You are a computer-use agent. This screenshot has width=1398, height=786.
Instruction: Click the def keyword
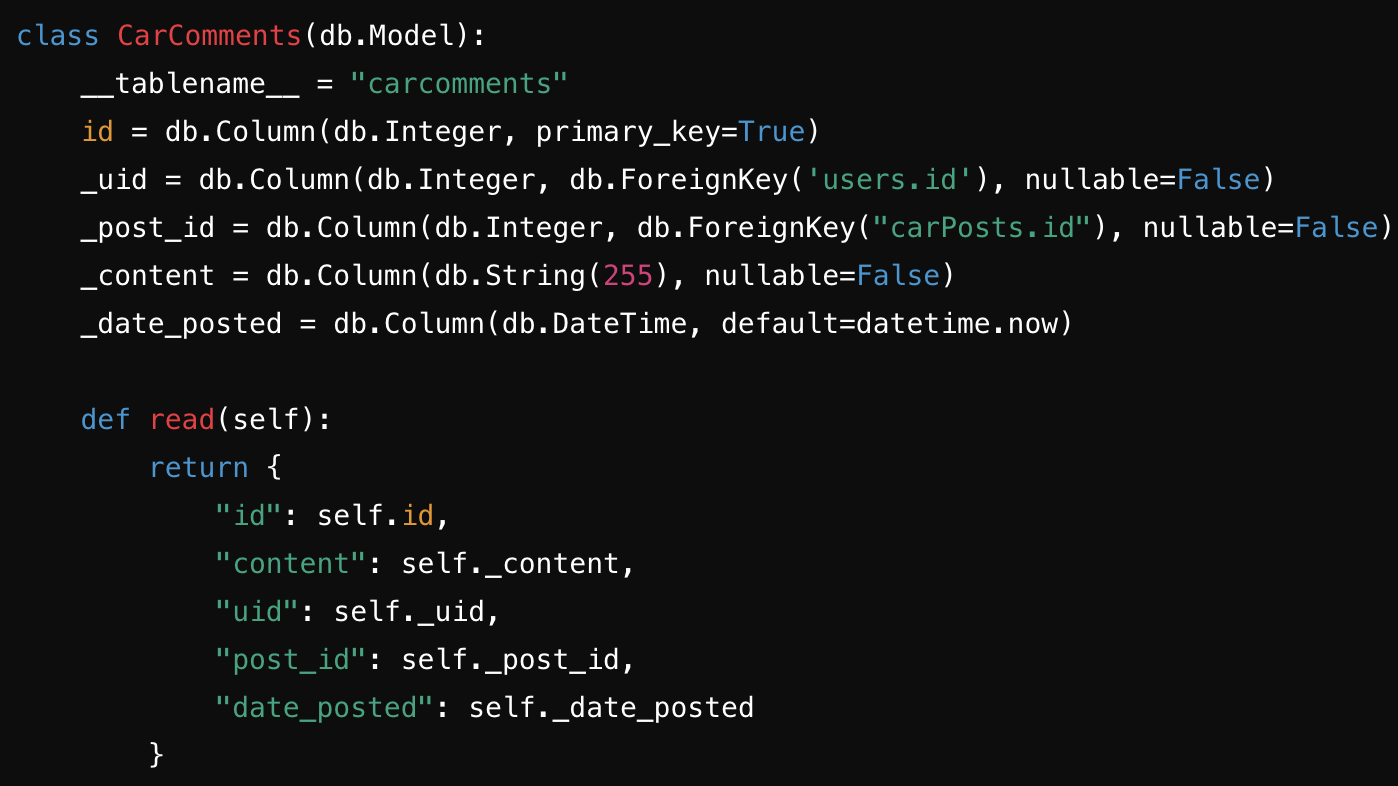106,420
